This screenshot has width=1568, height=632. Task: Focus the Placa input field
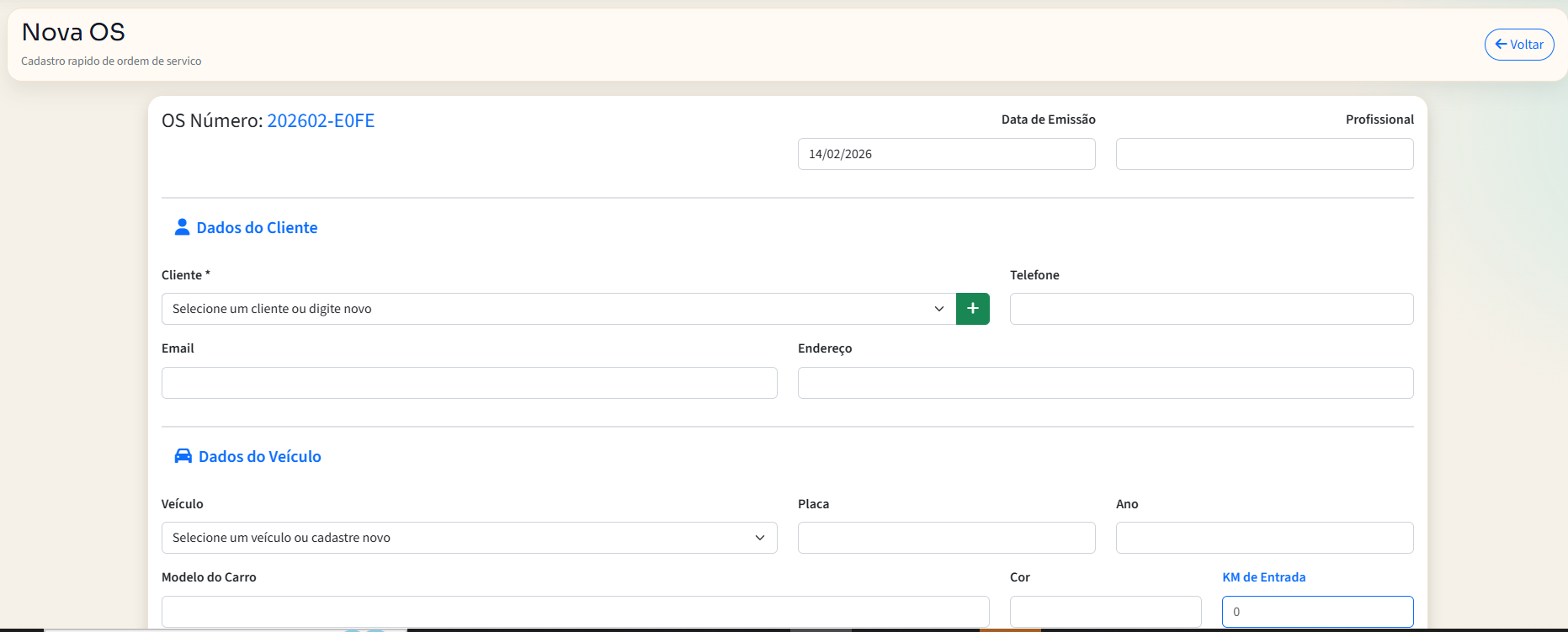(x=946, y=538)
